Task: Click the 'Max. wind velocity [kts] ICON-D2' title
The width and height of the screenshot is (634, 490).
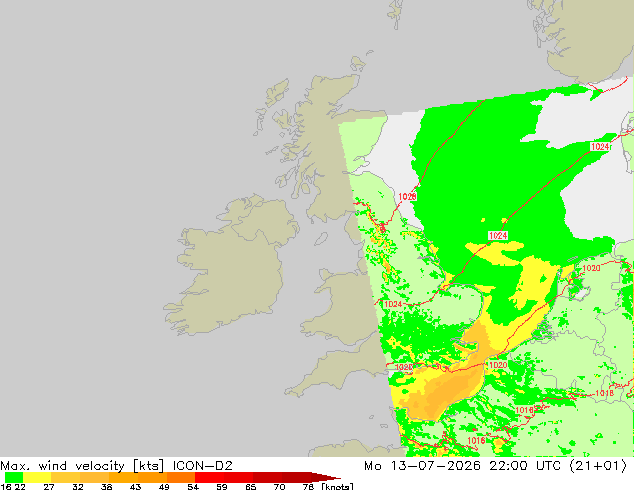Action: [x=116, y=466]
